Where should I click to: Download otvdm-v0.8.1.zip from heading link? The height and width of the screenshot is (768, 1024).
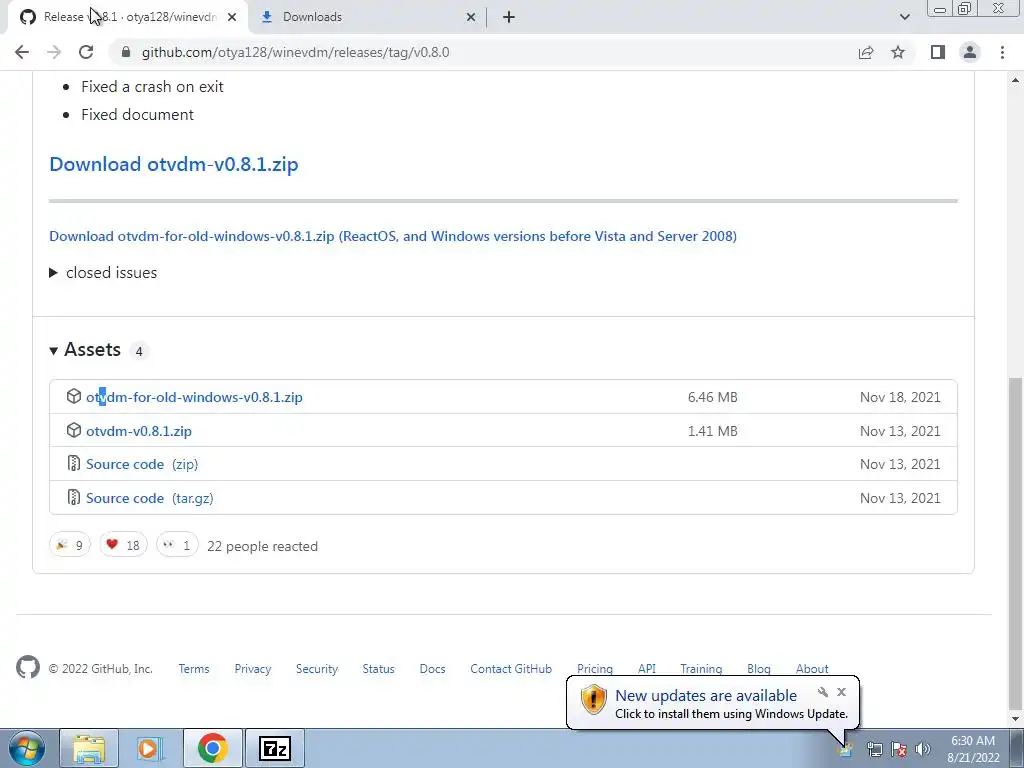pyautogui.click(x=174, y=164)
